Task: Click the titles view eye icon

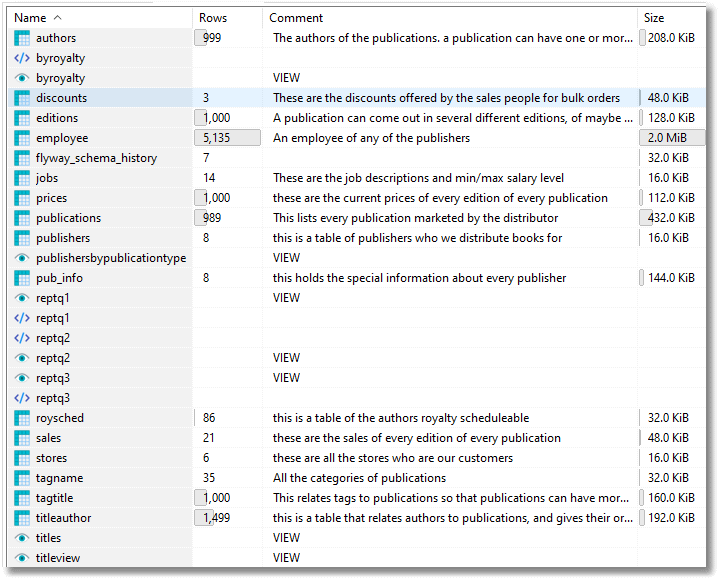Action: click(x=22, y=538)
